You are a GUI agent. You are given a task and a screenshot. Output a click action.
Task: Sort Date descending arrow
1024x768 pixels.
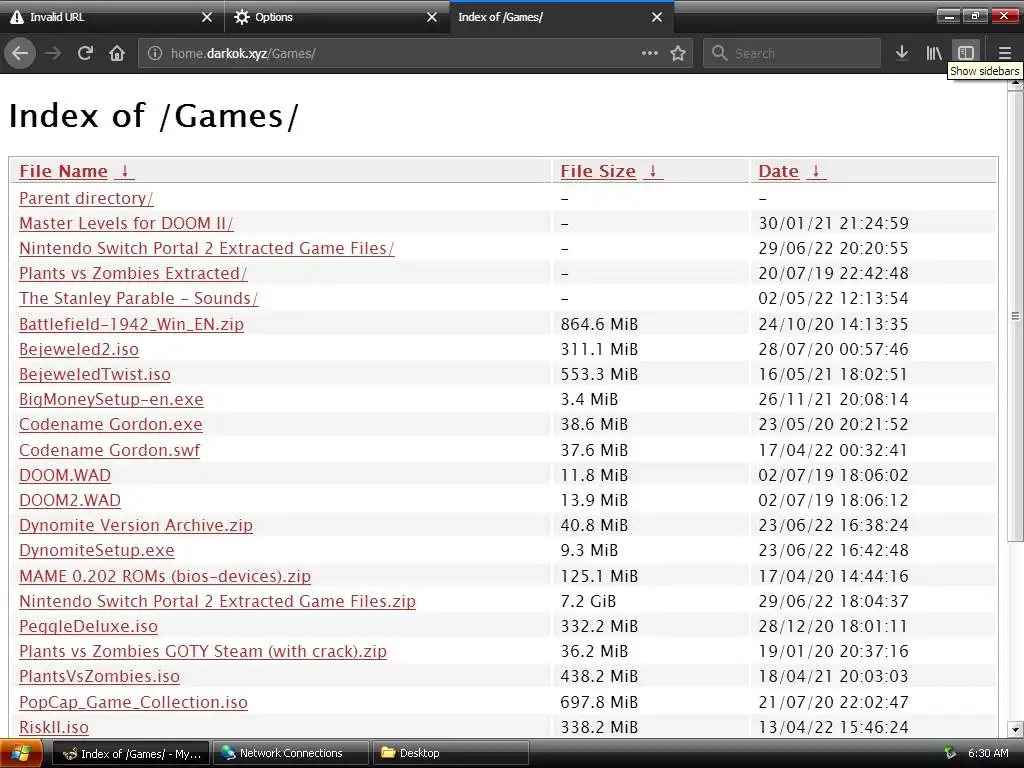click(815, 171)
